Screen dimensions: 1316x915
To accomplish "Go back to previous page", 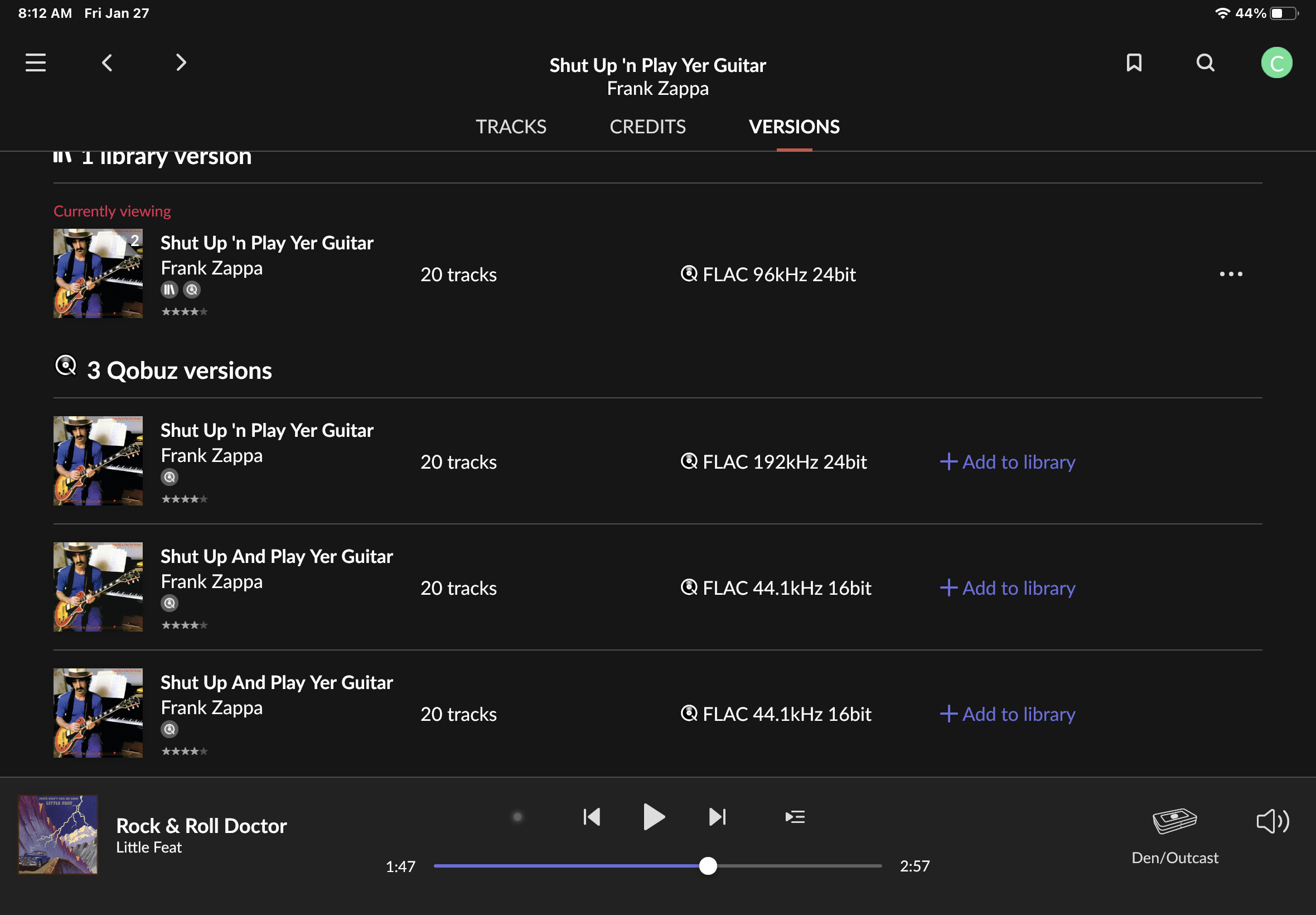I will [x=107, y=62].
